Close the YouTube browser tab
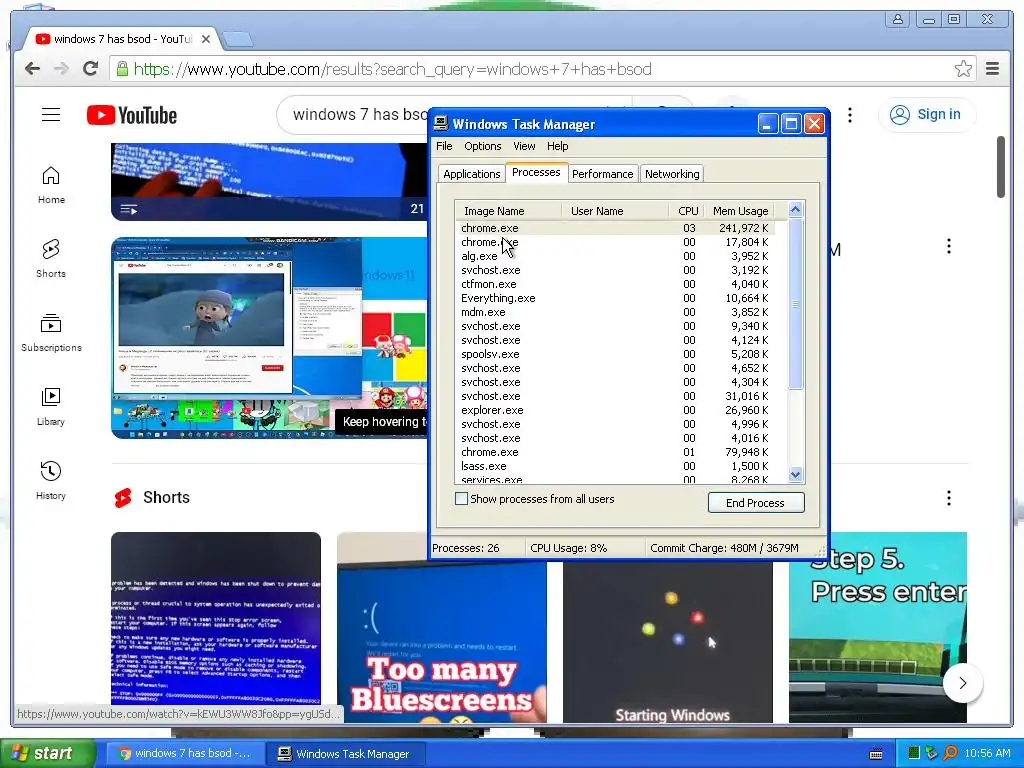 click(206, 39)
